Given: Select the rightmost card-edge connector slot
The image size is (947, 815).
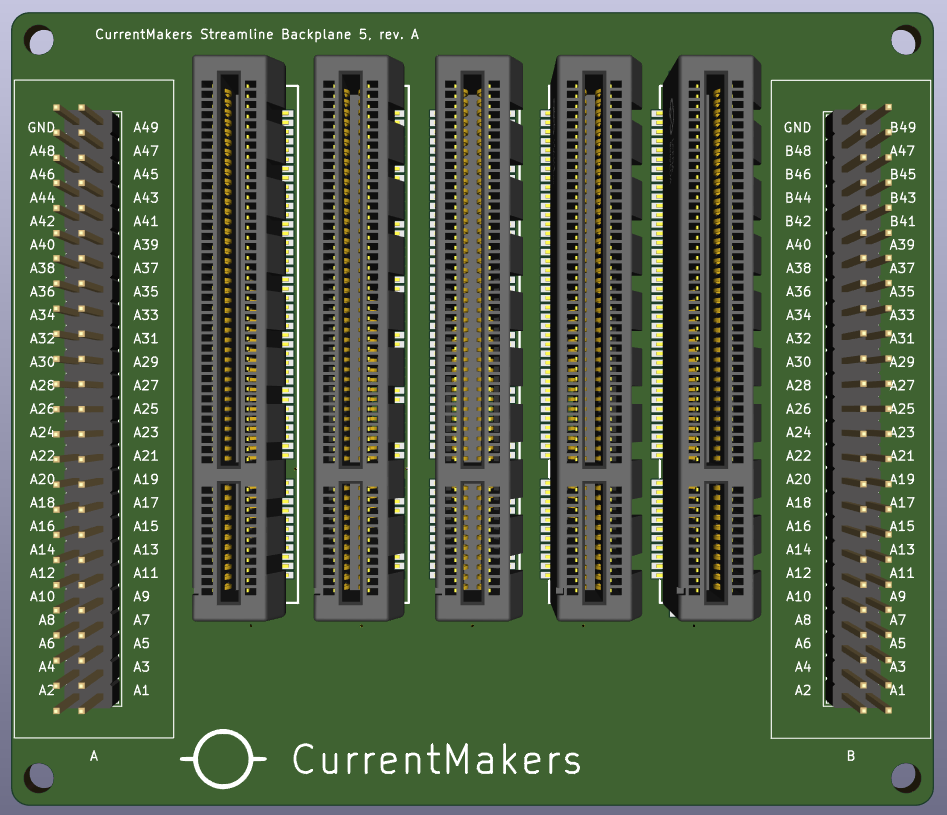Looking at the screenshot, I should click(x=716, y=338).
